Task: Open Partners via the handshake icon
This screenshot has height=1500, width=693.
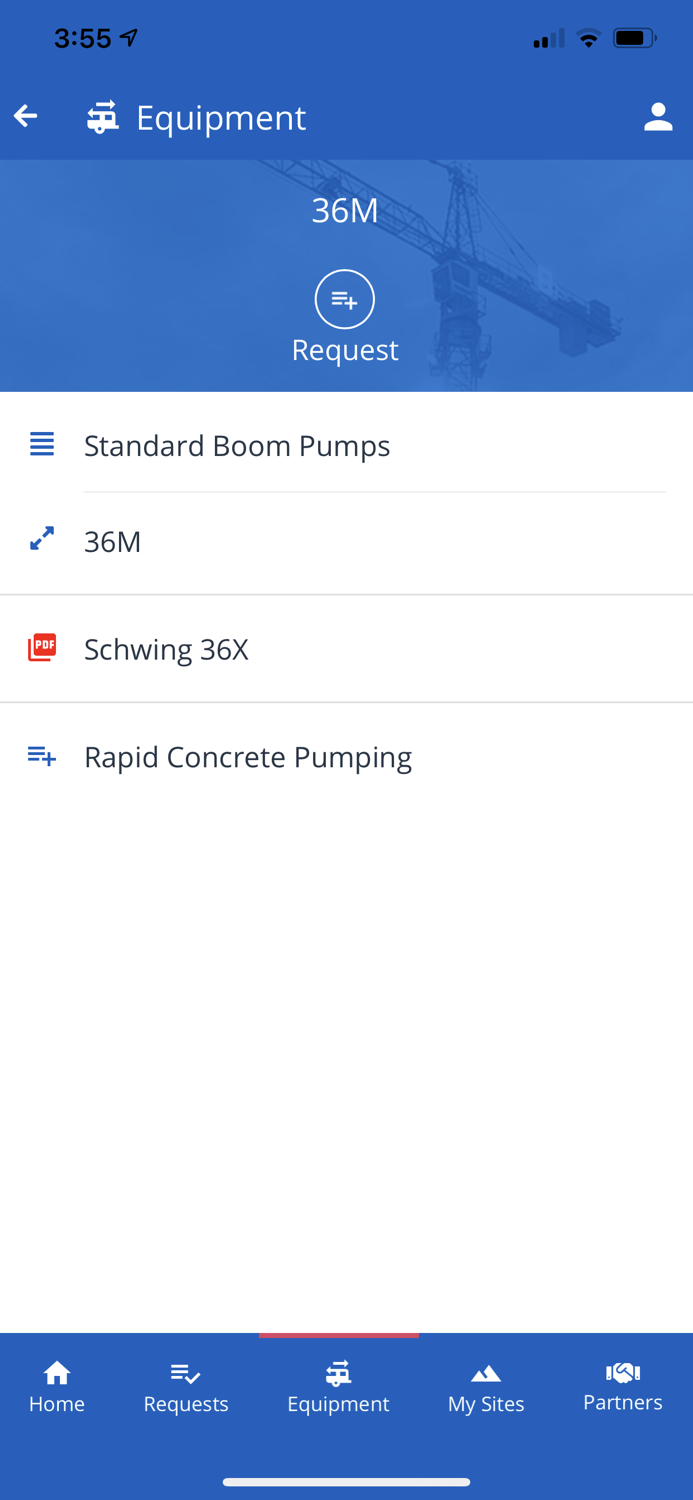Action: (x=622, y=1372)
